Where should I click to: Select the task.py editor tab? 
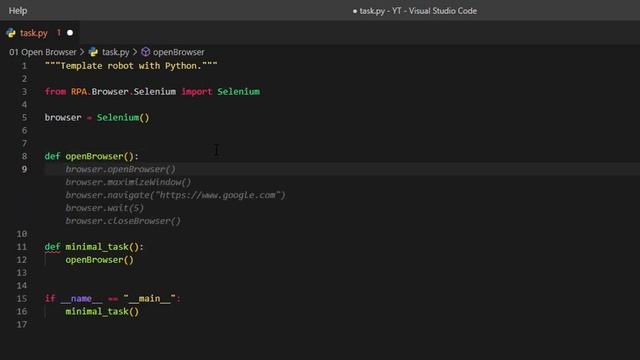pos(40,33)
